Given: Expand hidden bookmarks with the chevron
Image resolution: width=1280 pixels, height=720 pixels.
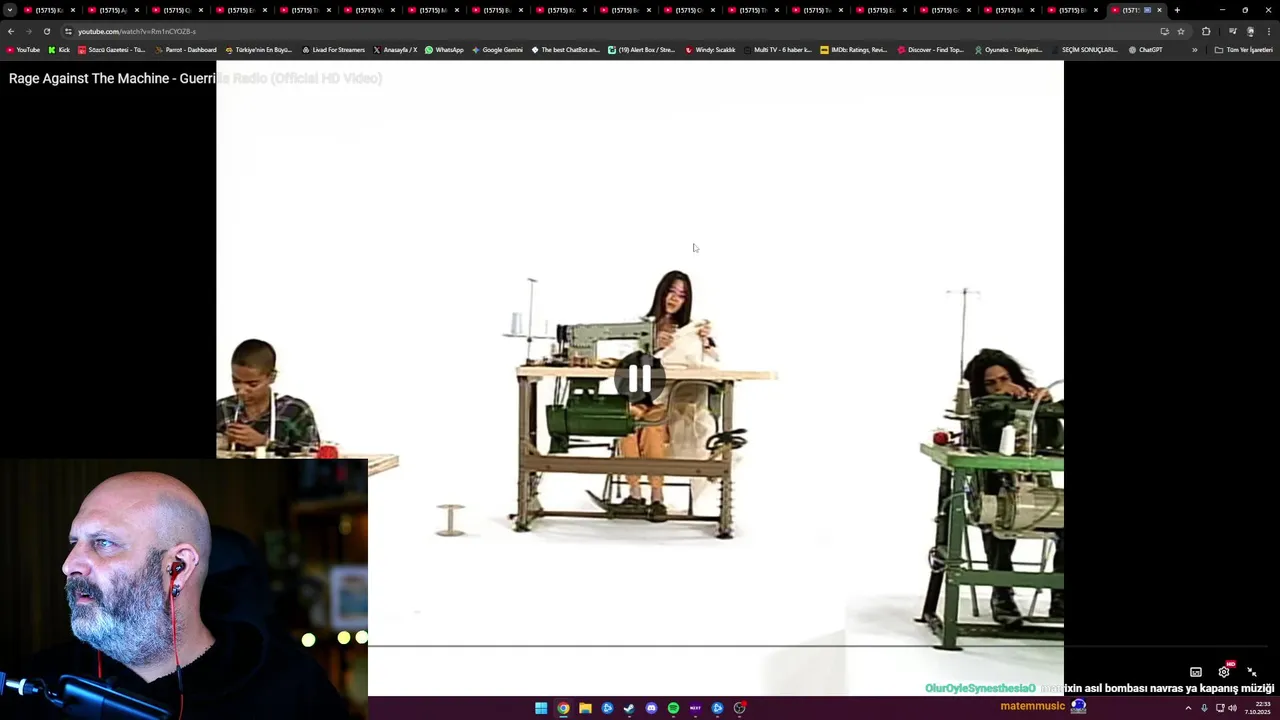Looking at the screenshot, I should click(x=1194, y=49).
